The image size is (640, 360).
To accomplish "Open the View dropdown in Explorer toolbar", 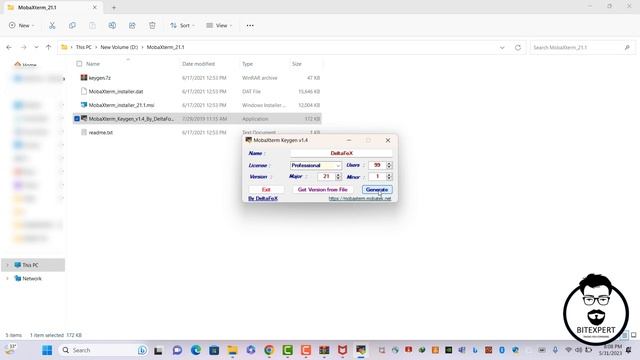I will (x=219, y=25).
